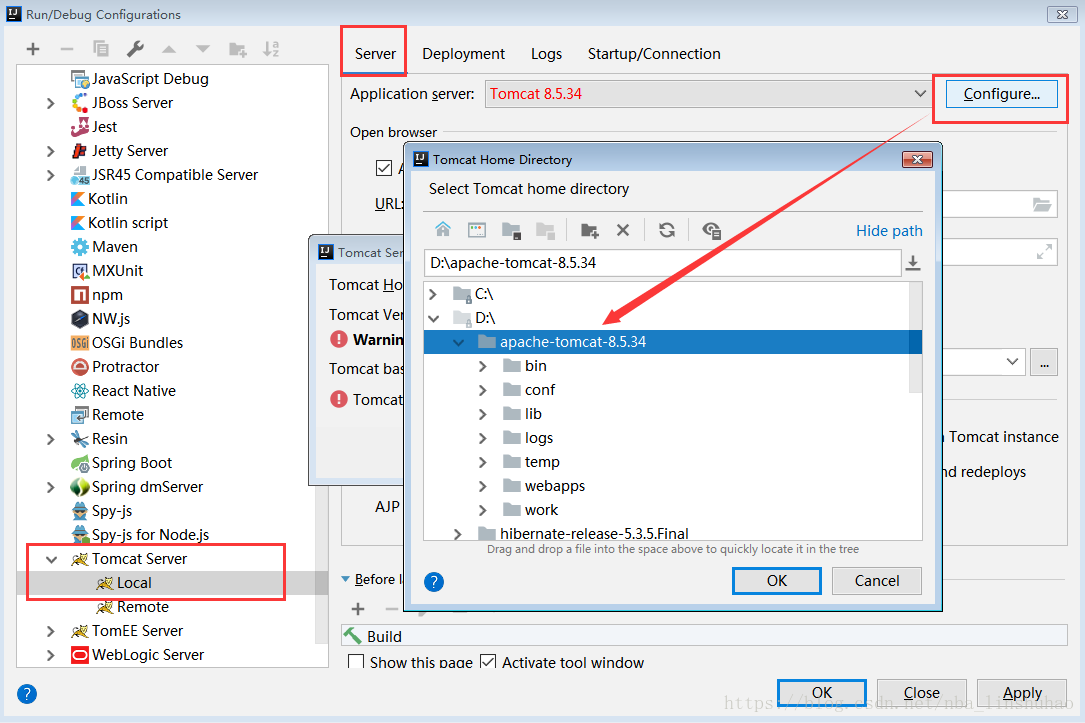
Task: Select hibernate-release-5.3.5.Final folder
Action: 594,533
